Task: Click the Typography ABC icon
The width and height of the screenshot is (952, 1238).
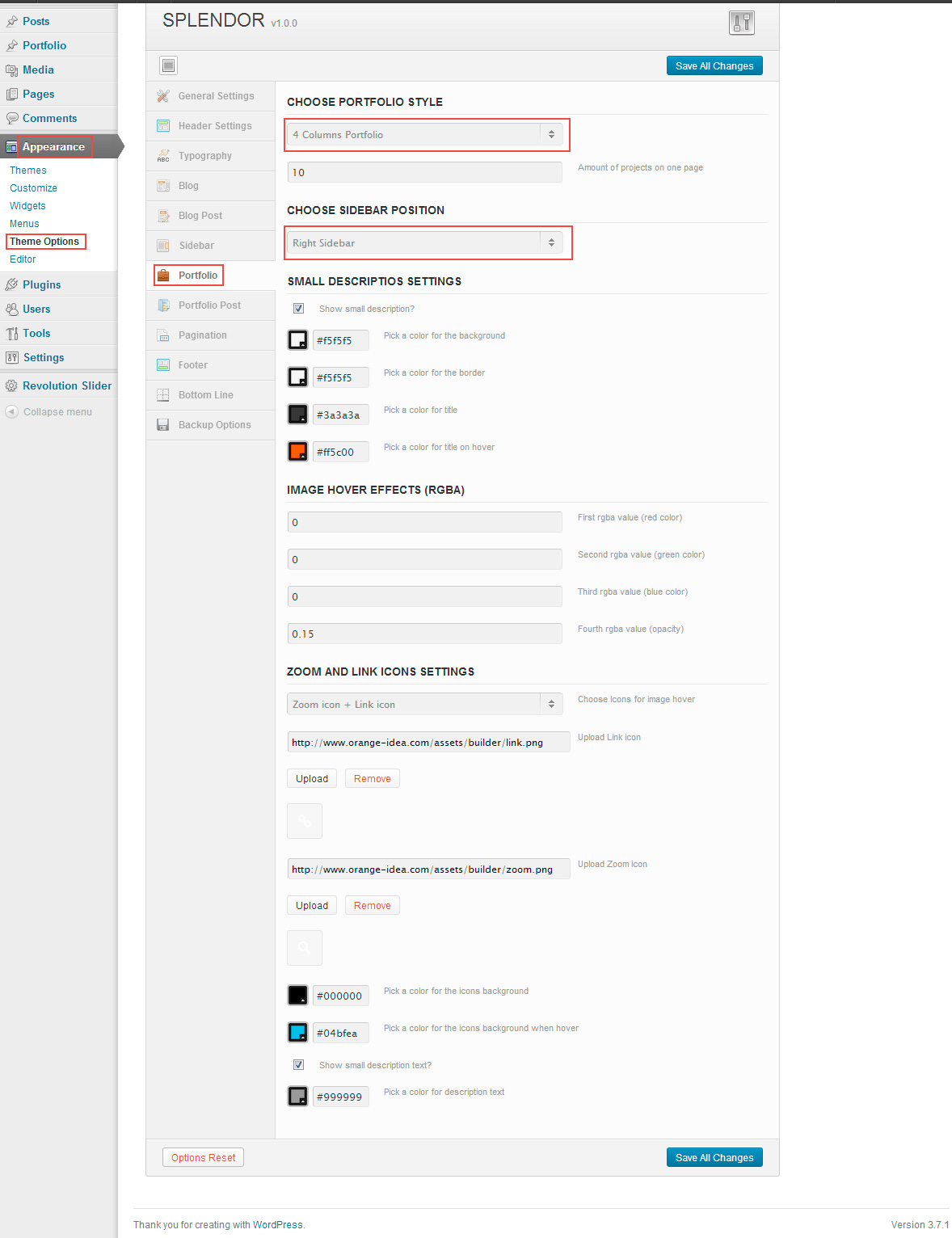Action: tap(163, 156)
